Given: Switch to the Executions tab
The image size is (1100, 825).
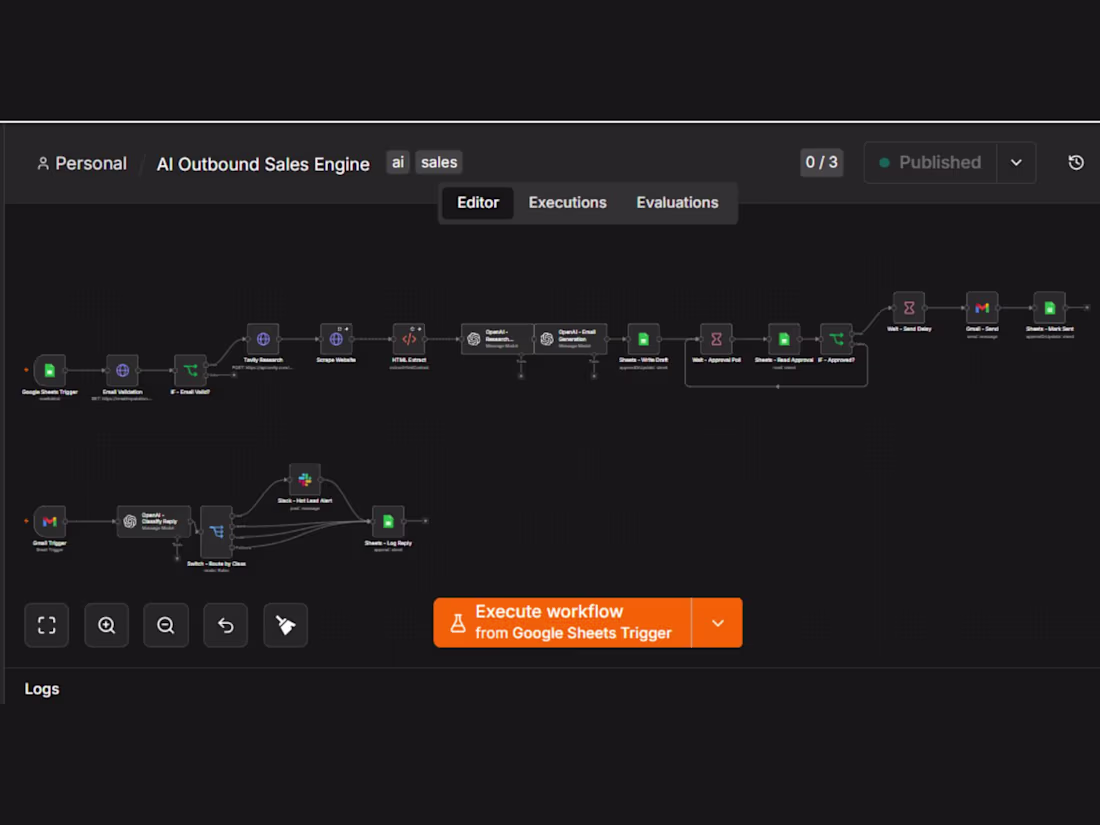Looking at the screenshot, I should (x=568, y=203).
